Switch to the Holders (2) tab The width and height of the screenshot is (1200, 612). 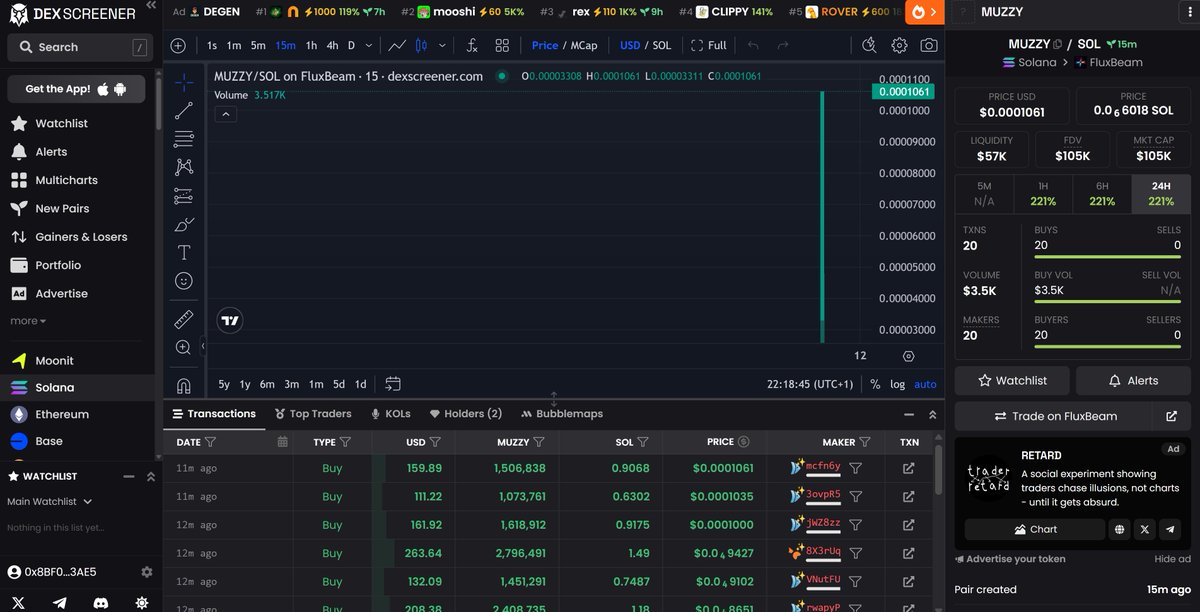coord(466,413)
